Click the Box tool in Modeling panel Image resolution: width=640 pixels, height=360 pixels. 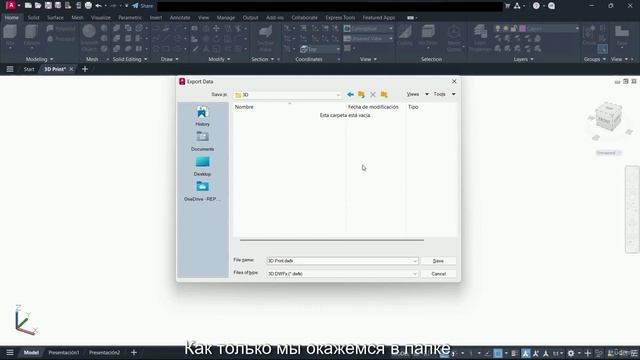[x=10, y=36]
